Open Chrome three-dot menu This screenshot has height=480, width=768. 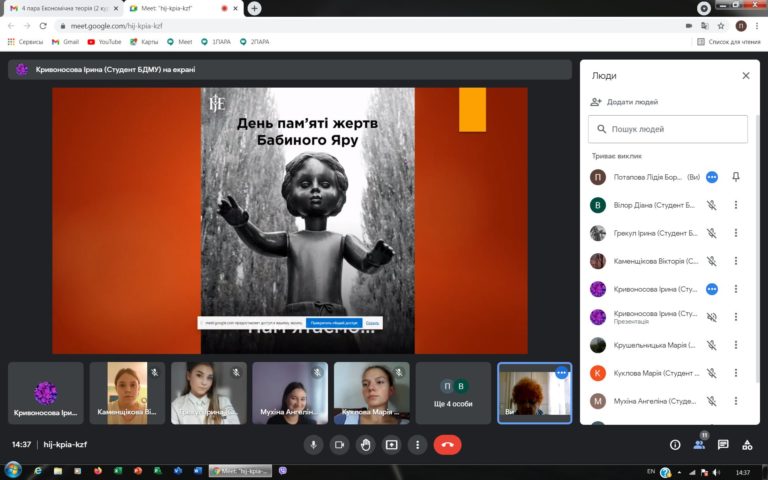pyautogui.click(x=757, y=26)
